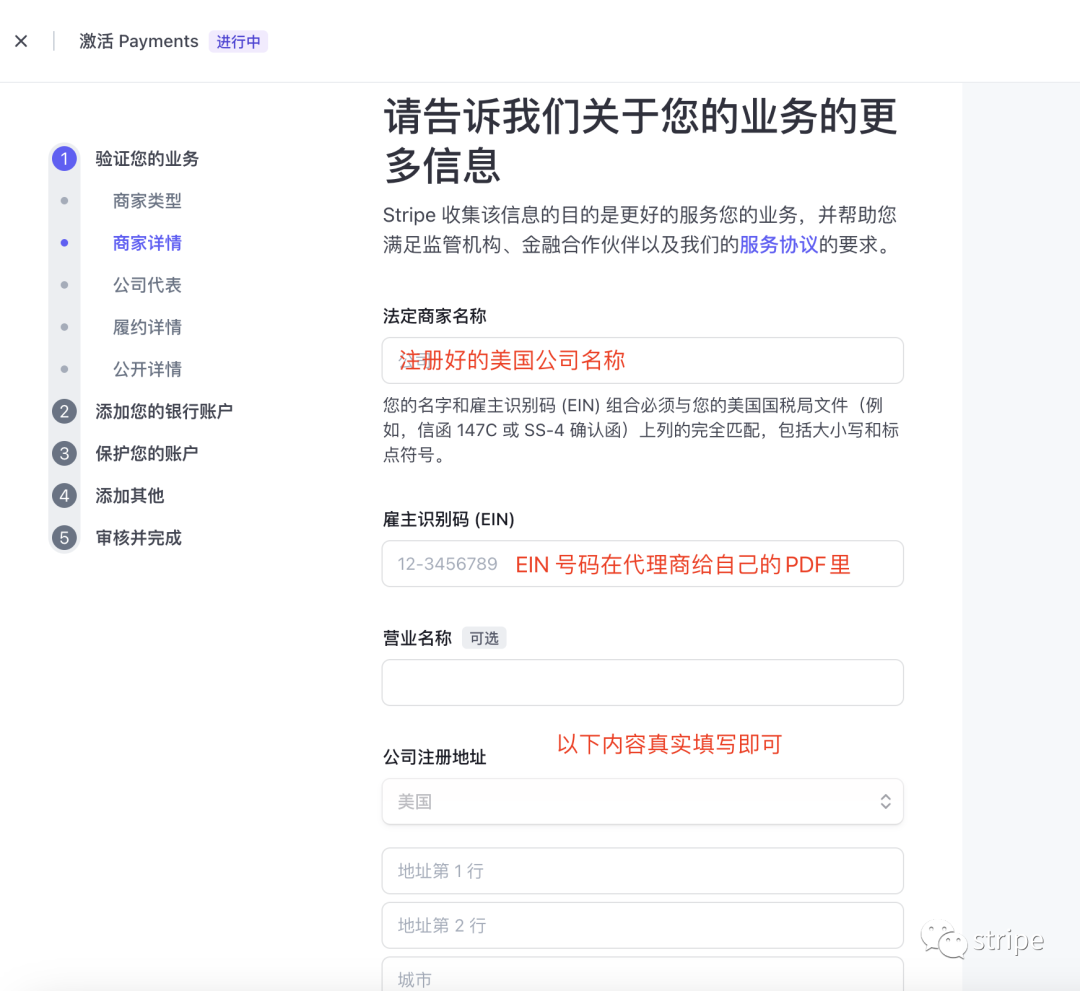This screenshot has width=1080, height=991.
Task: Open the 商家类型 sub-step
Action: pos(147,201)
